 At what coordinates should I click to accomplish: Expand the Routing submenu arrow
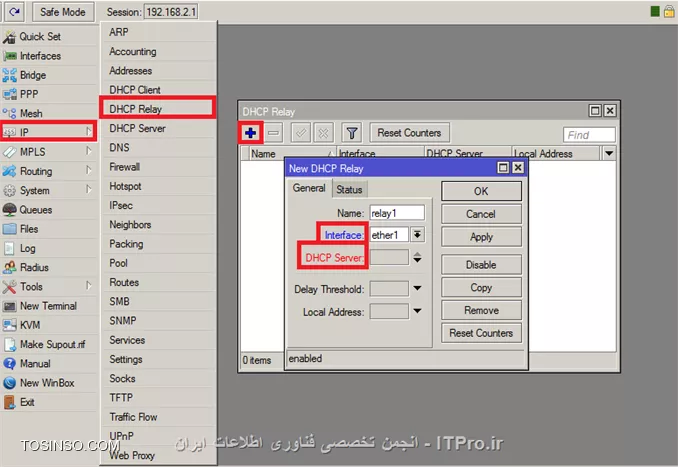pos(89,171)
